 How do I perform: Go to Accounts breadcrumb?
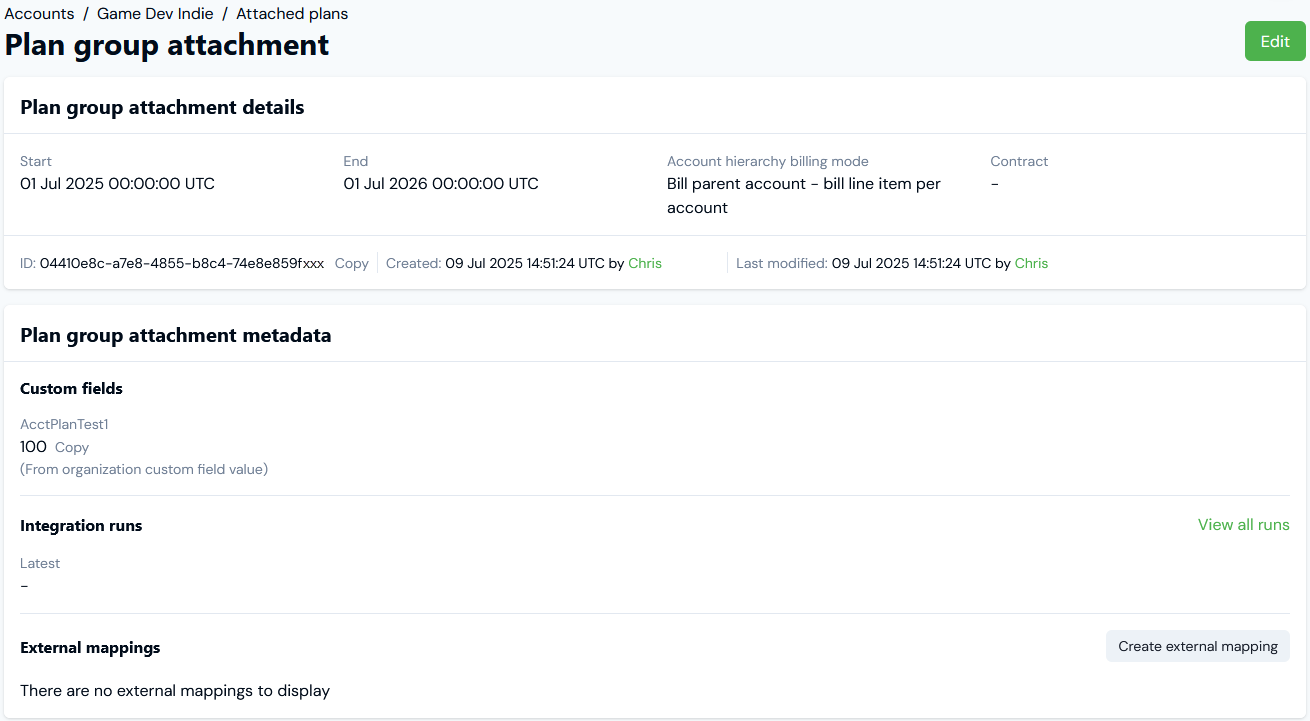pyautogui.click(x=40, y=14)
